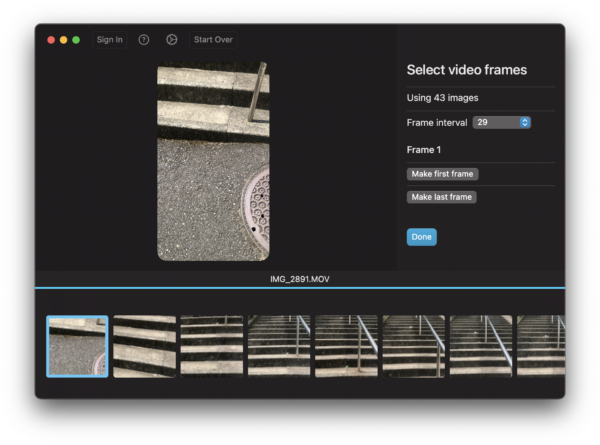Select the third frame thumbnail
Image resolution: width=600 pixels, height=445 pixels.
[x=212, y=346]
